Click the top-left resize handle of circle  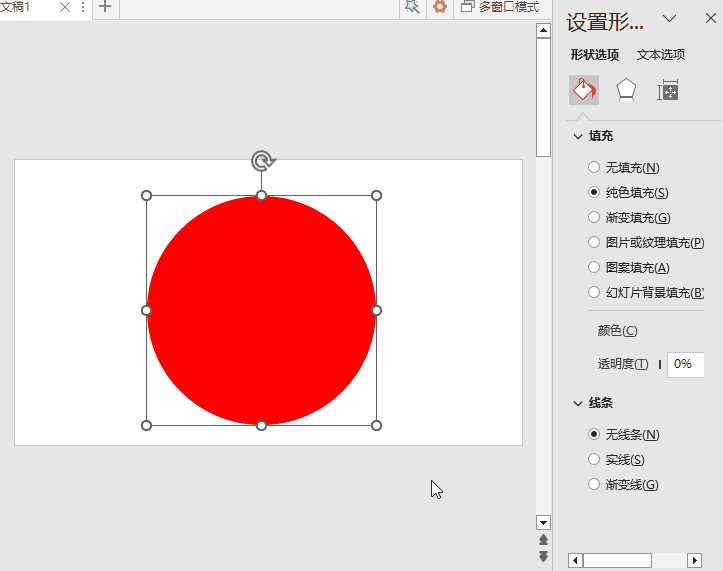[x=146, y=196]
